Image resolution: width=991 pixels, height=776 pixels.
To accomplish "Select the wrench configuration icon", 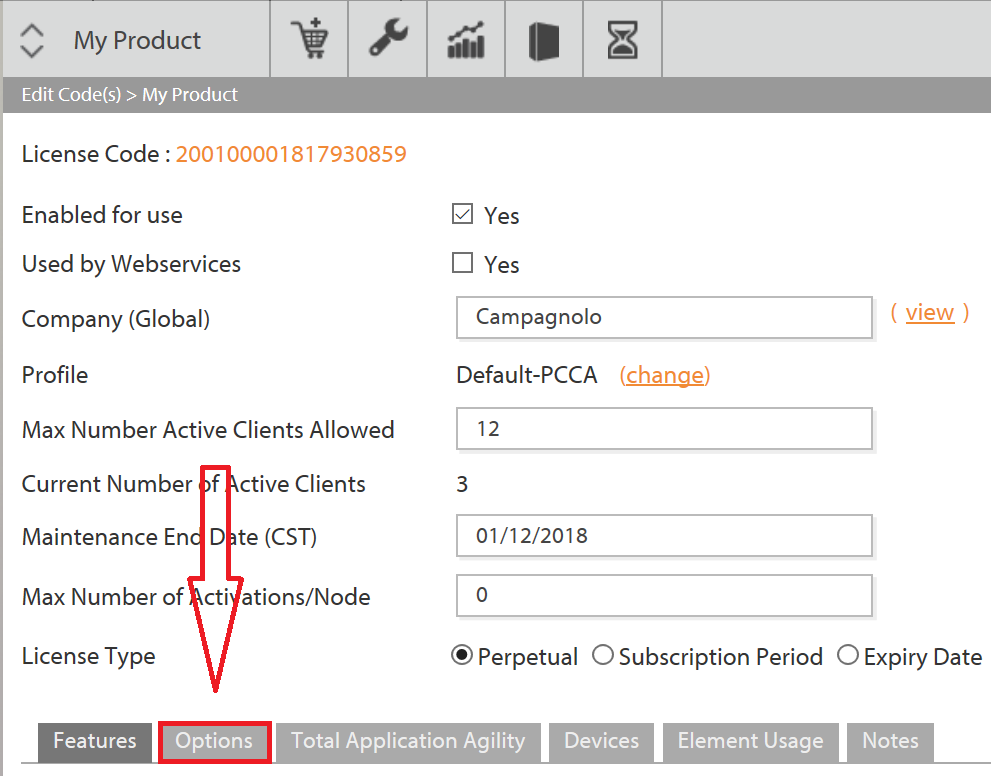I will coord(387,38).
